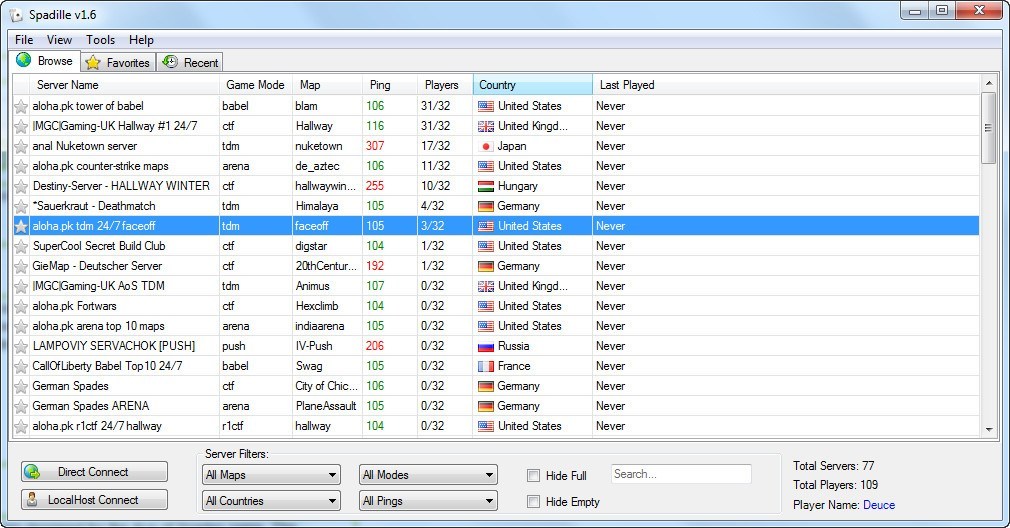1010x528 pixels.
Task: Favorite German Spades ARENA star icon
Action: 21,406
